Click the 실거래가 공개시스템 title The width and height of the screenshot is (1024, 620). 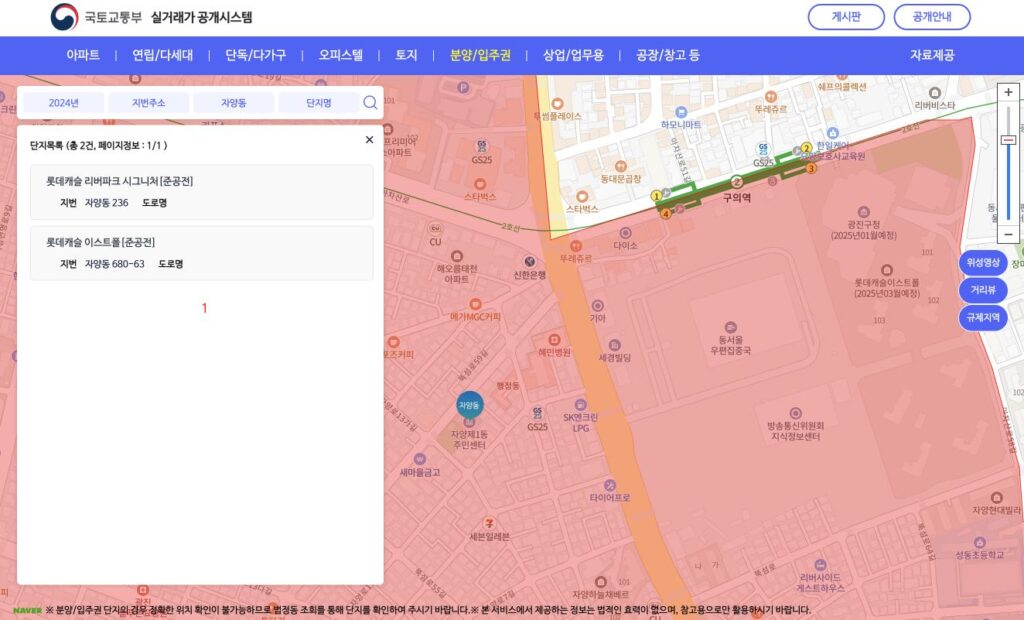point(201,17)
